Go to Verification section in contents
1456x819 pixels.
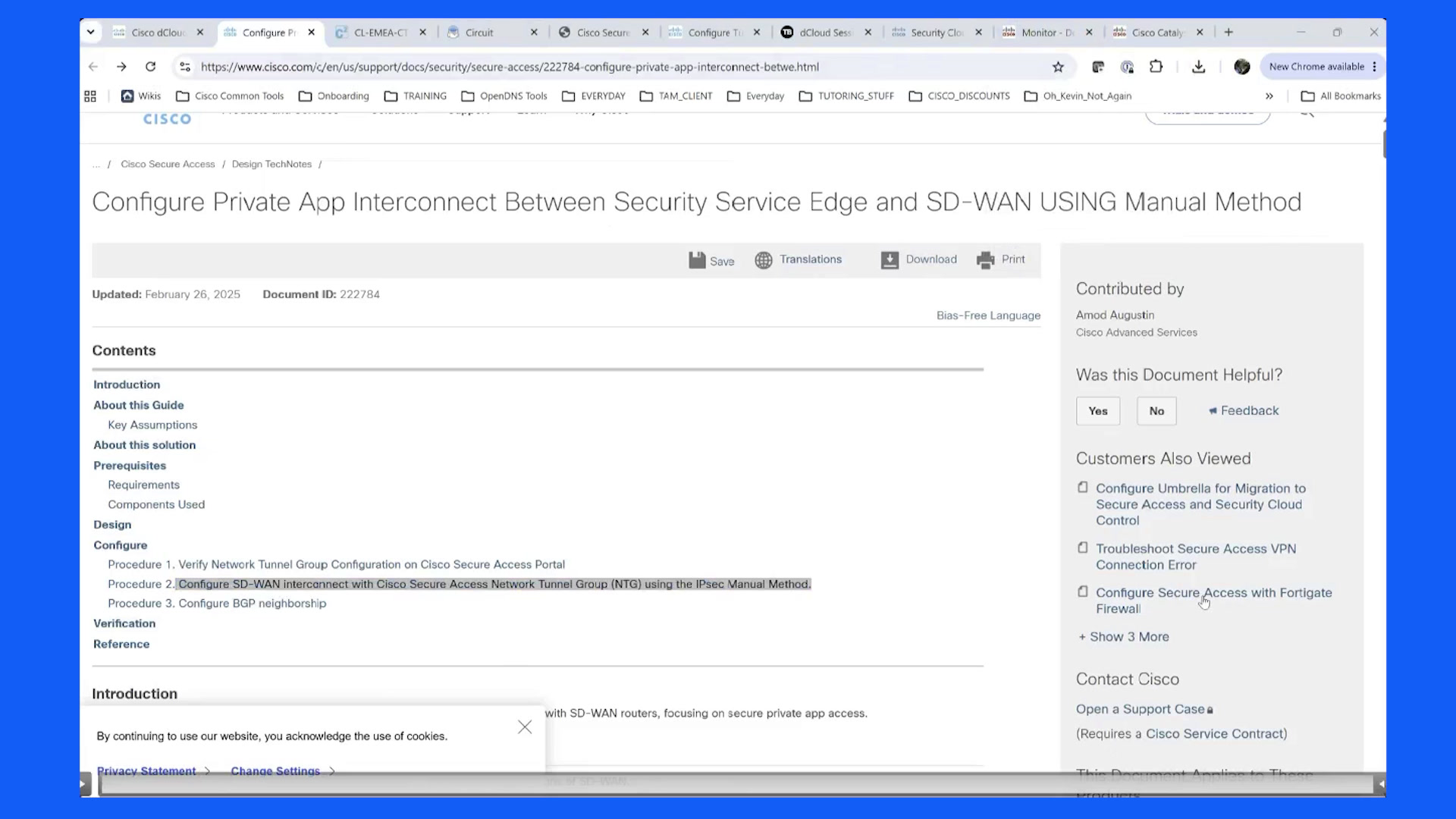coord(124,623)
